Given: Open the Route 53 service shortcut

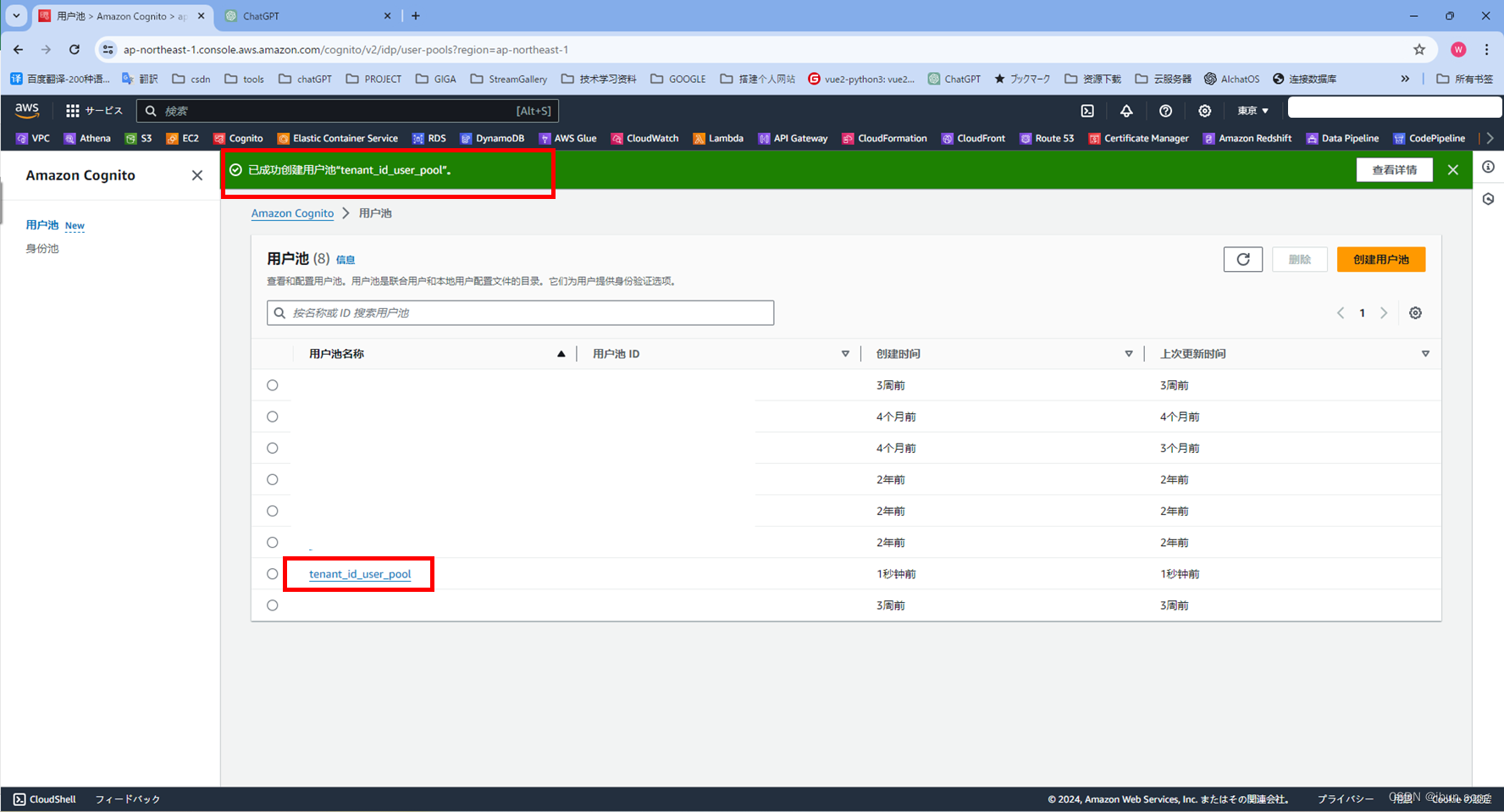Looking at the screenshot, I should (x=1047, y=138).
